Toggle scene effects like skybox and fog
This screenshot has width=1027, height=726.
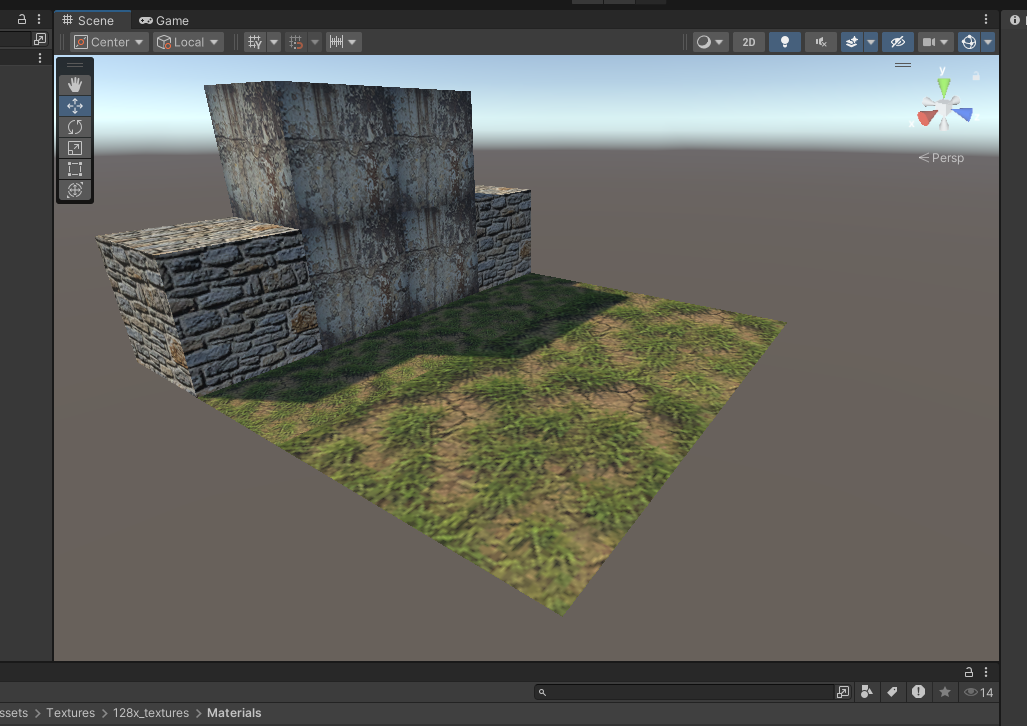pos(851,42)
